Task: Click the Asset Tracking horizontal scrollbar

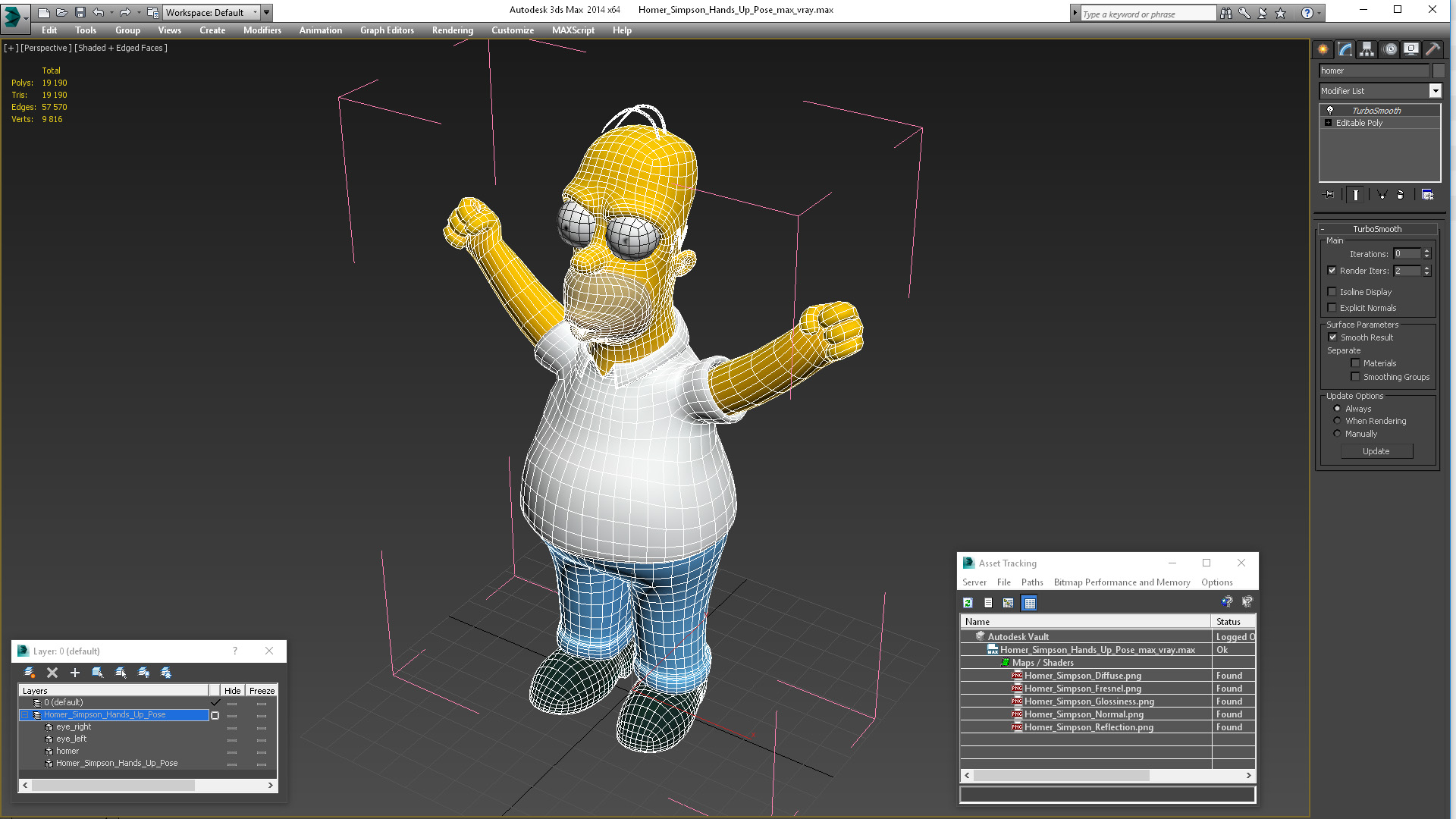Action: (x=1108, y=775)
